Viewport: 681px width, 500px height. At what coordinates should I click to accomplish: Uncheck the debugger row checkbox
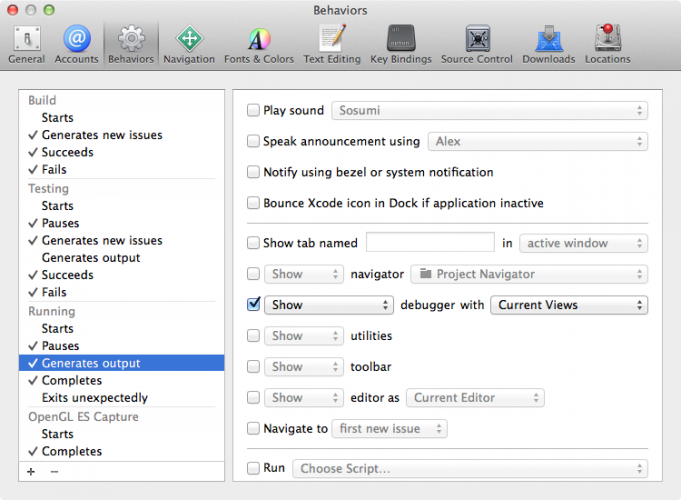click(x=253, y=304)
